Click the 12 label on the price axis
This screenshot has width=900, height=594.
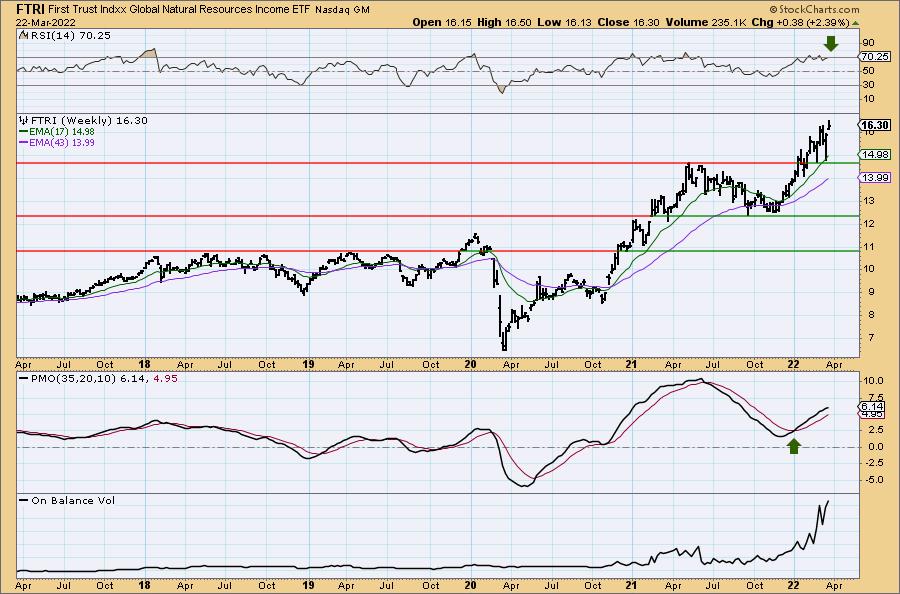868,223
